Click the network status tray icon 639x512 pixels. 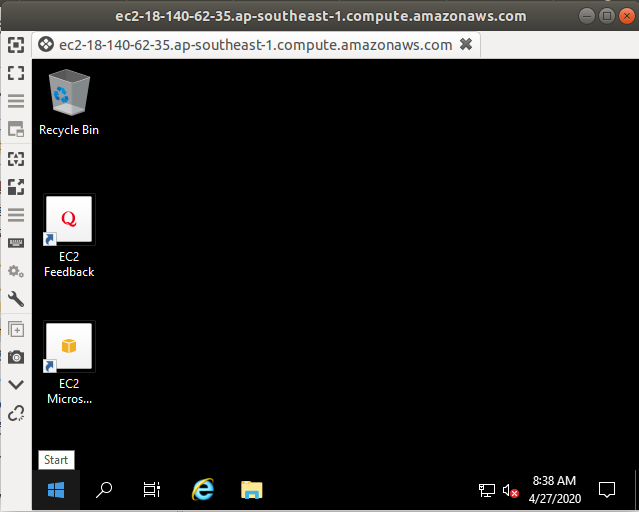(x=487, y=490)
